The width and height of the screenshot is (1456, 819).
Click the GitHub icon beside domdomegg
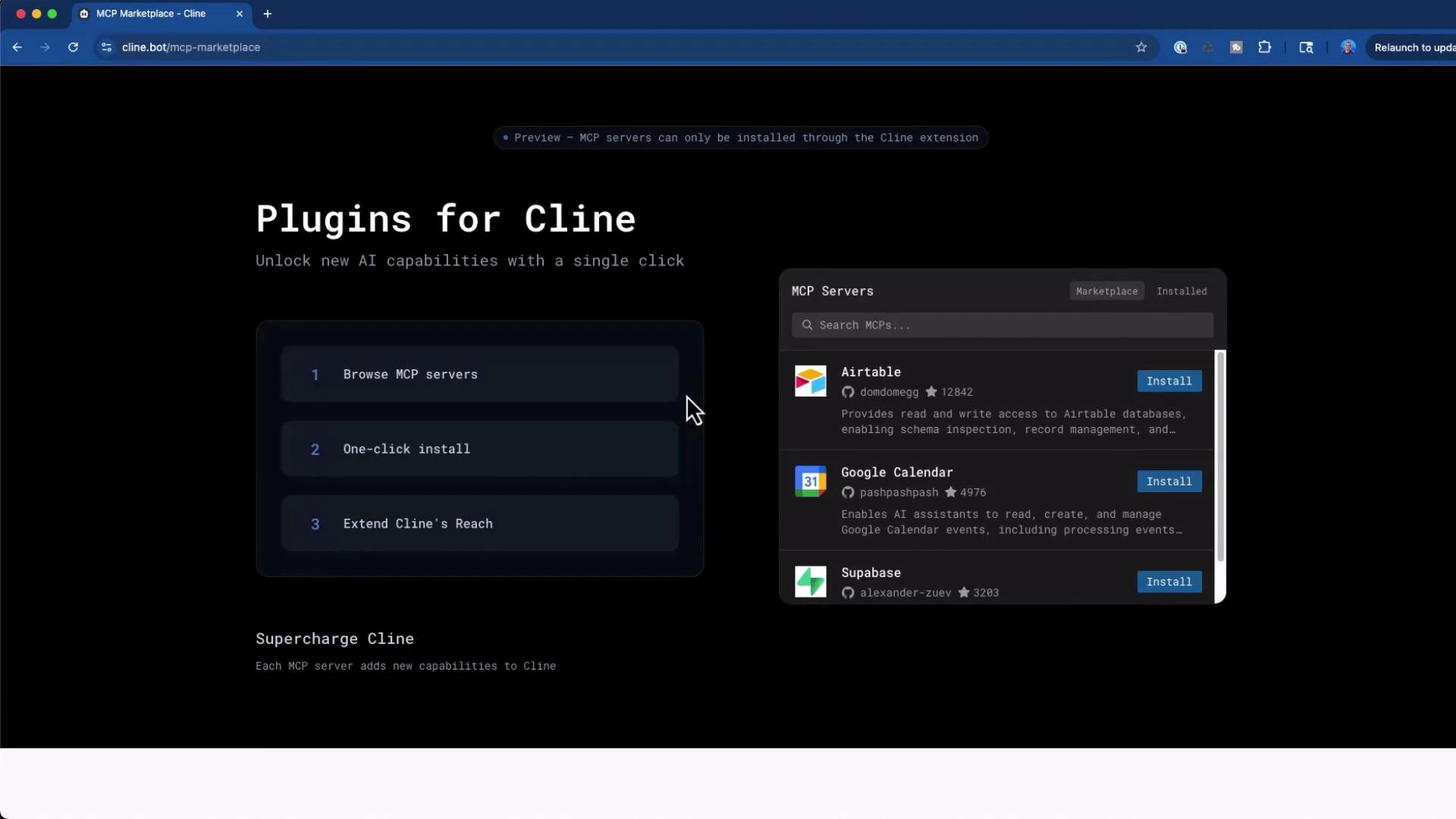(x=847, y=392)
